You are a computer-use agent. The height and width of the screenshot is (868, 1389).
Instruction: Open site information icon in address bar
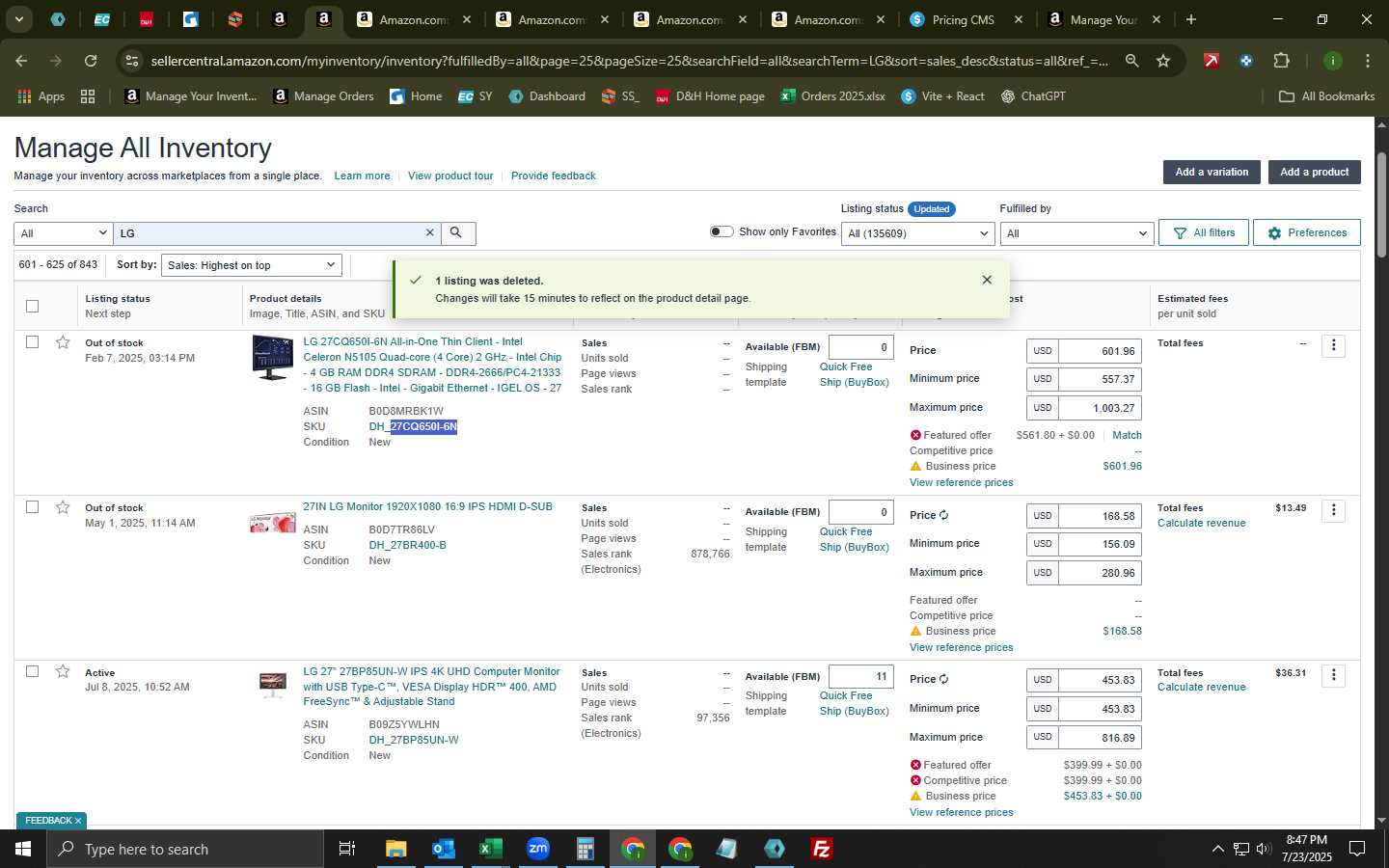point(132,61)
